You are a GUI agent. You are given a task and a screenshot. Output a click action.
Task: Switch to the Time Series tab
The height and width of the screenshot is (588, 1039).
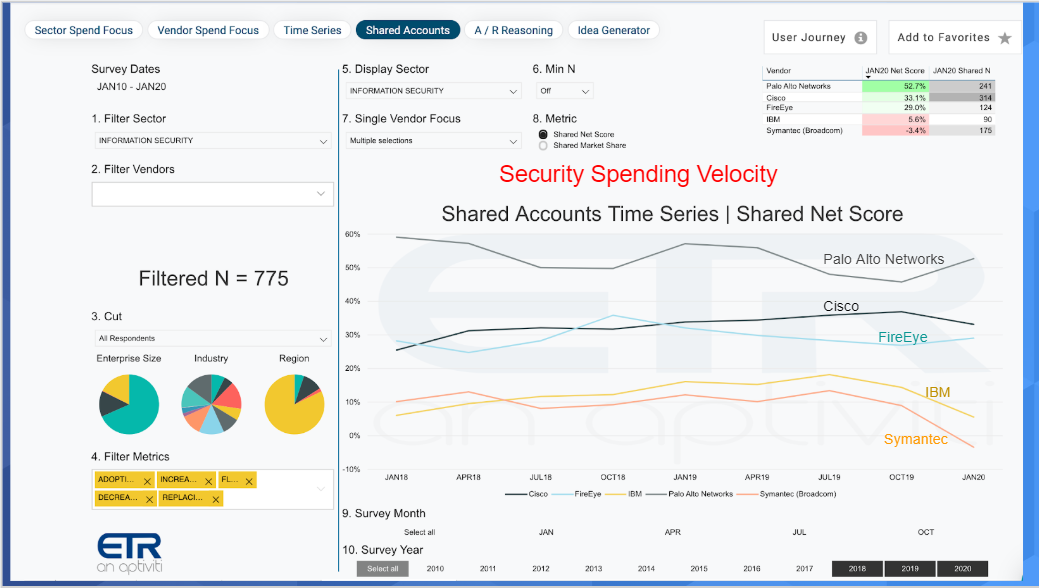pos(312,30)
